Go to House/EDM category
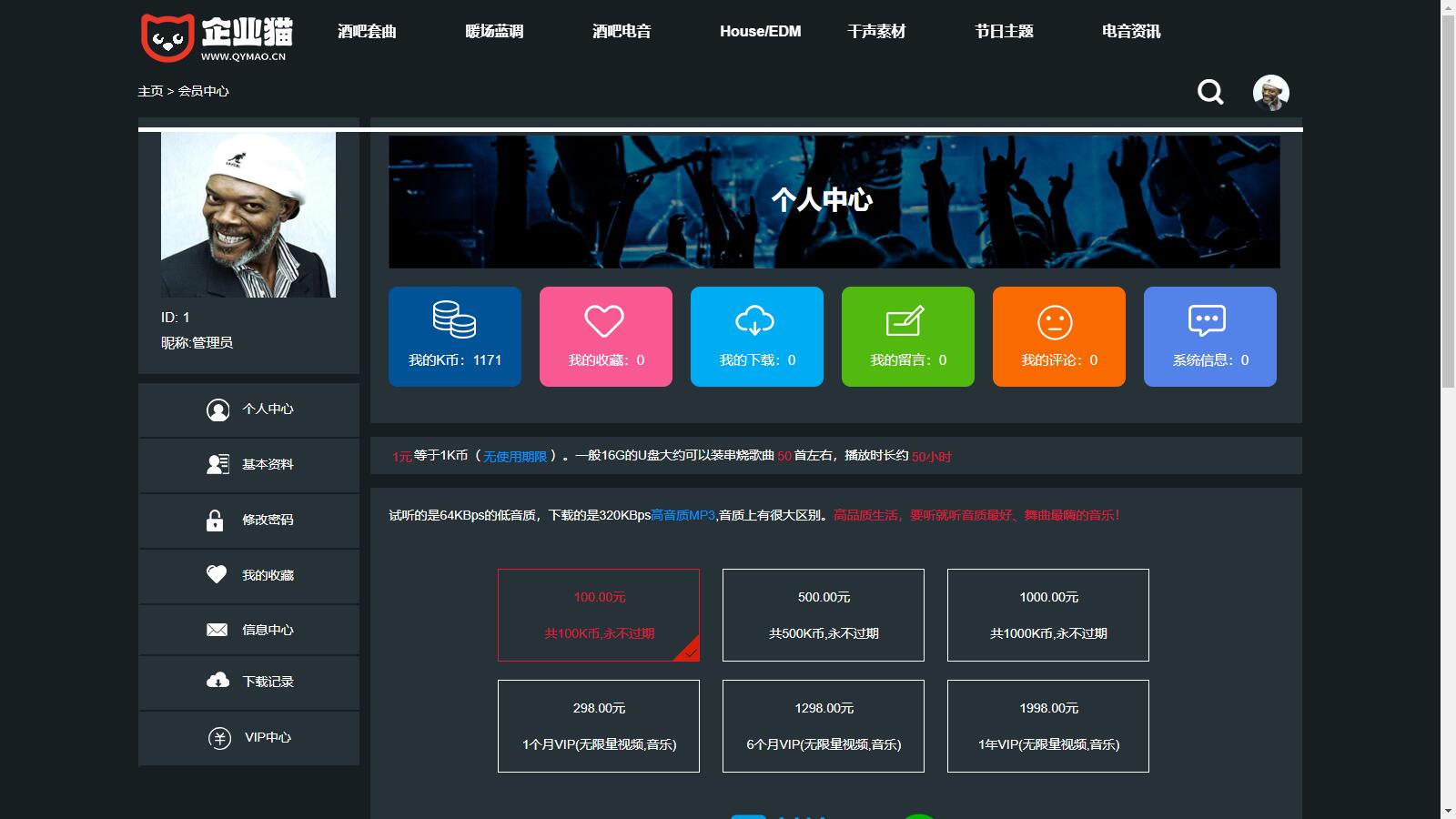This screenshot has height=819, width=1456. click(x=760, y=31)
